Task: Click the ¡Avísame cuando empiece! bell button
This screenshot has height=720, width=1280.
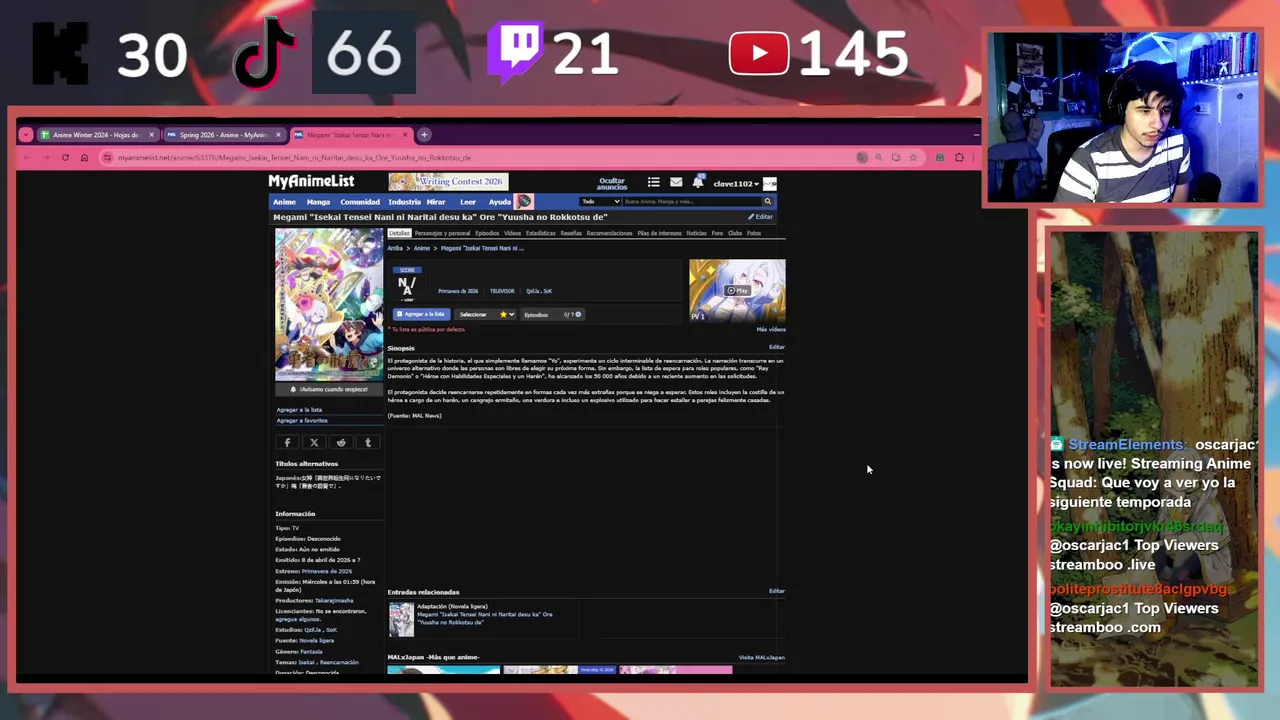Action: pos(329,389)
